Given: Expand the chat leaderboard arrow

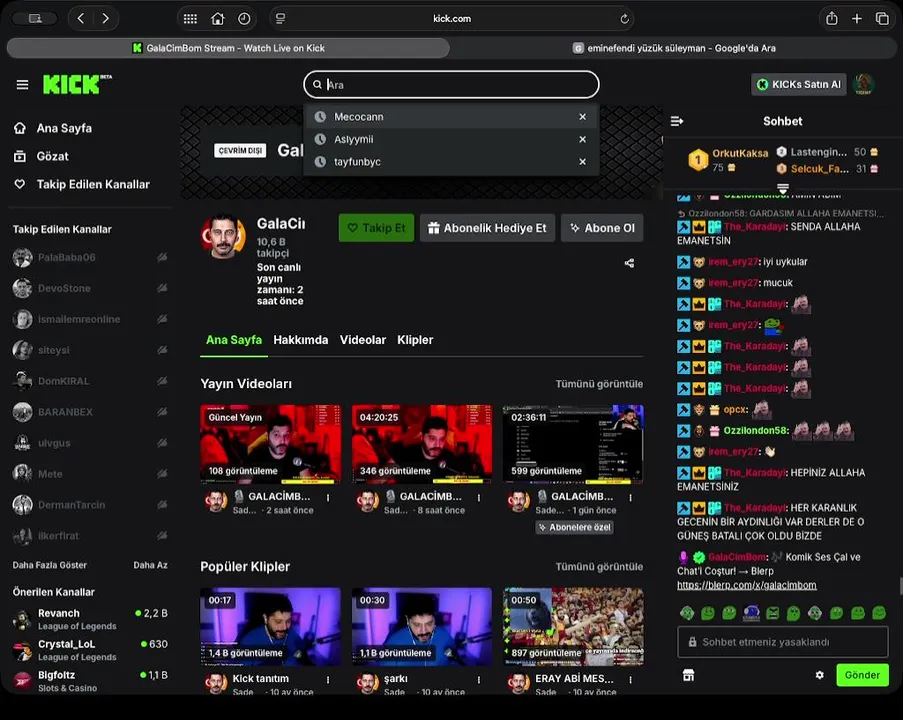Looking at the screenshot, I should pos(783,188).
